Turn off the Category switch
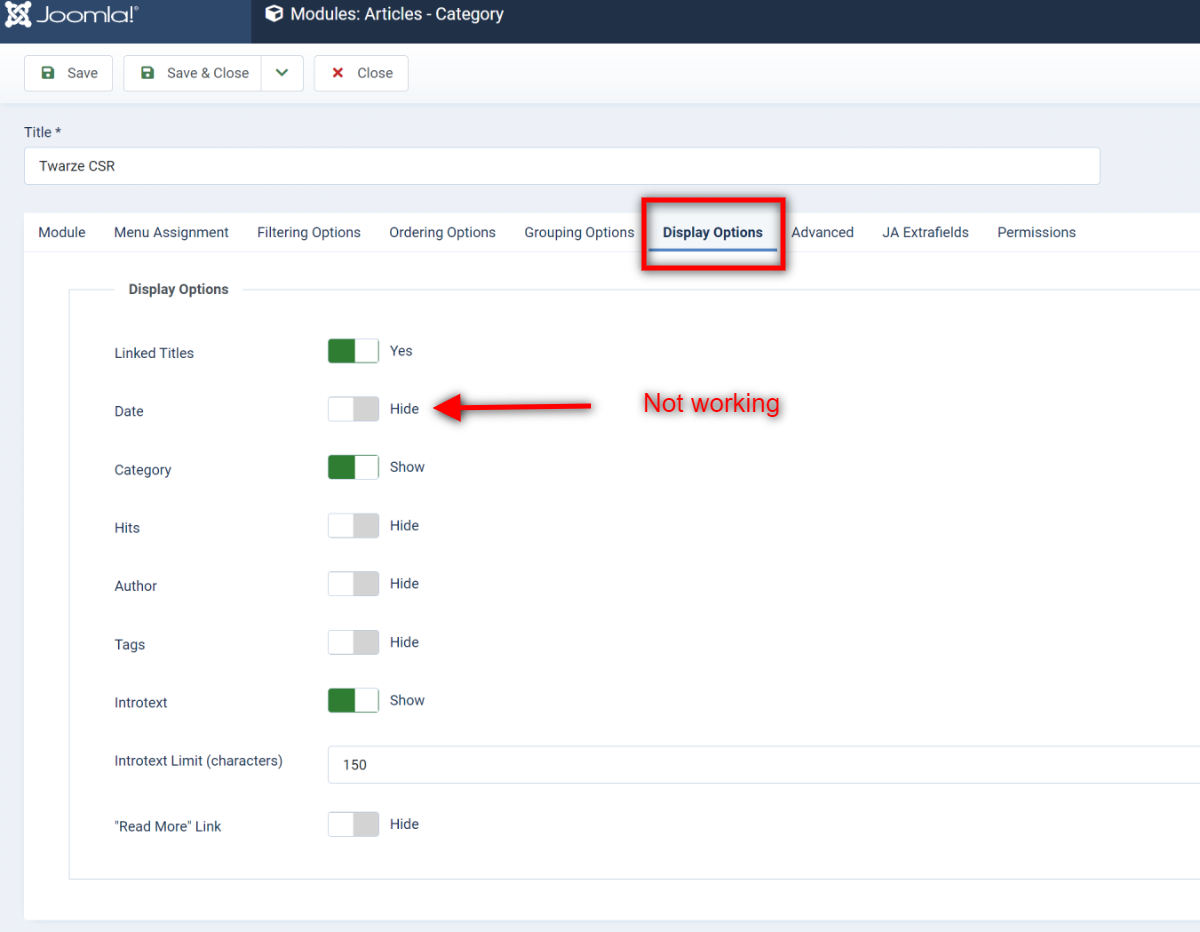This screenshot has width=1200, height=932. coord(353,467)
